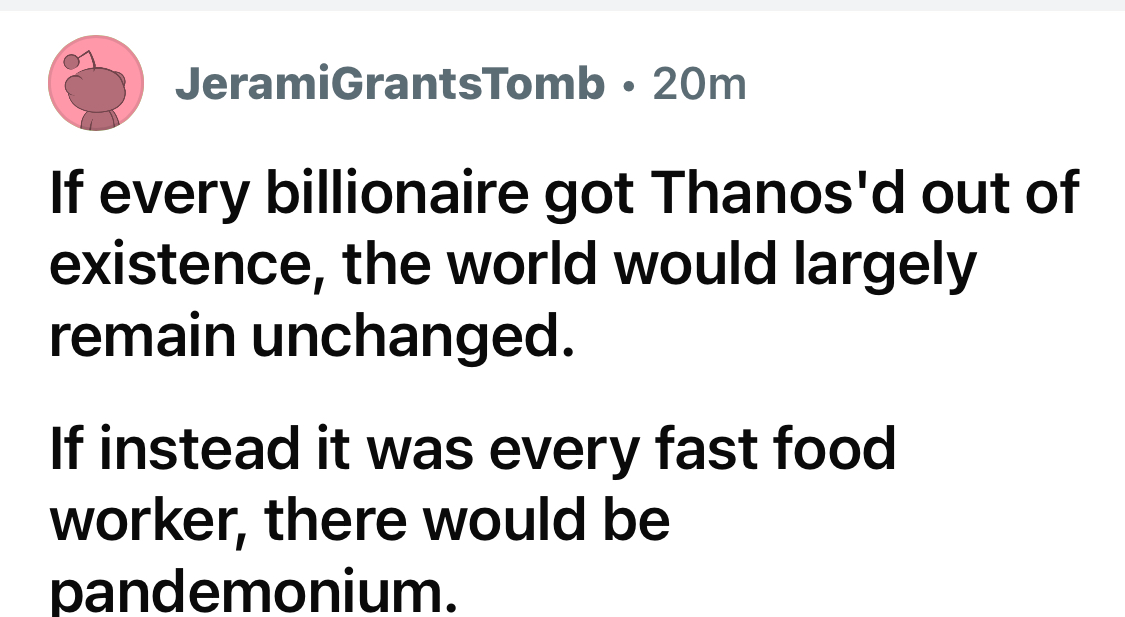Click the dot separator before the timestamp
This screenshot has width=1125, height=617.
coord(627,86)
